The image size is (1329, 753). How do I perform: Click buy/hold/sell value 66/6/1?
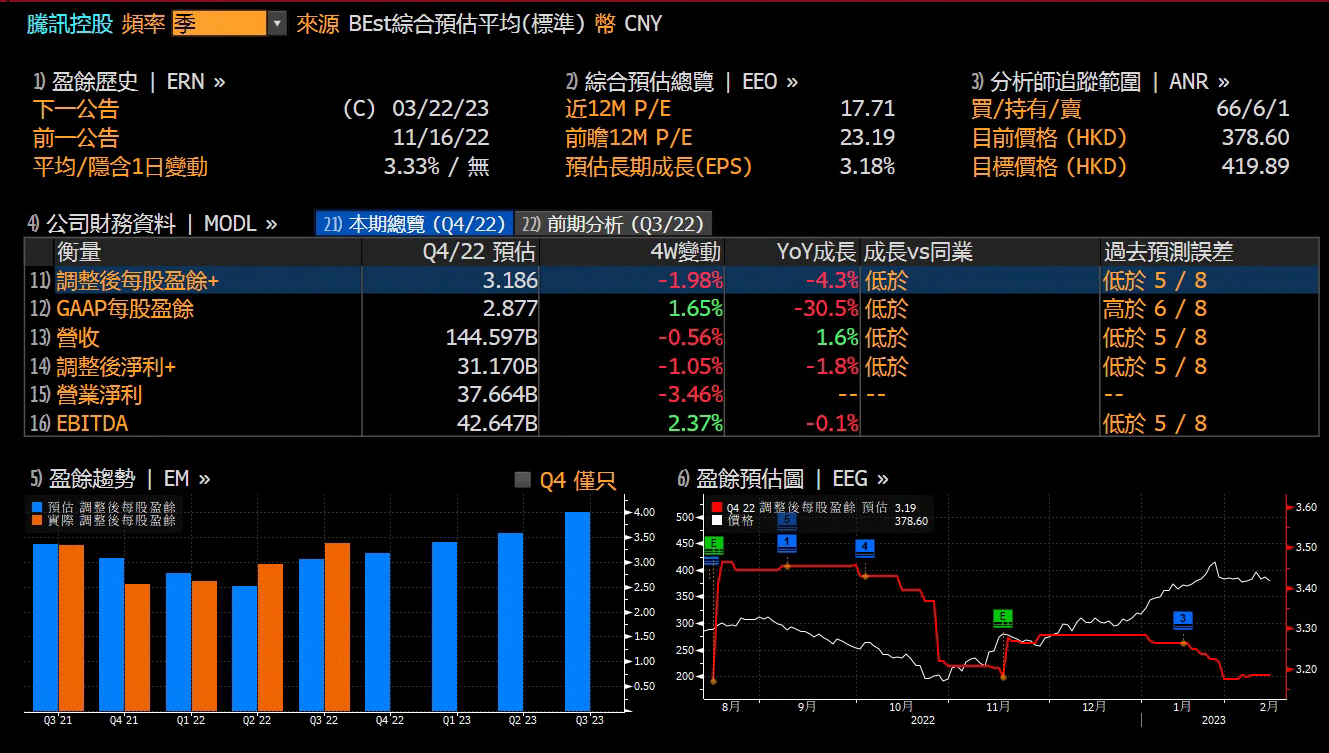click(x=1253, y=109)
